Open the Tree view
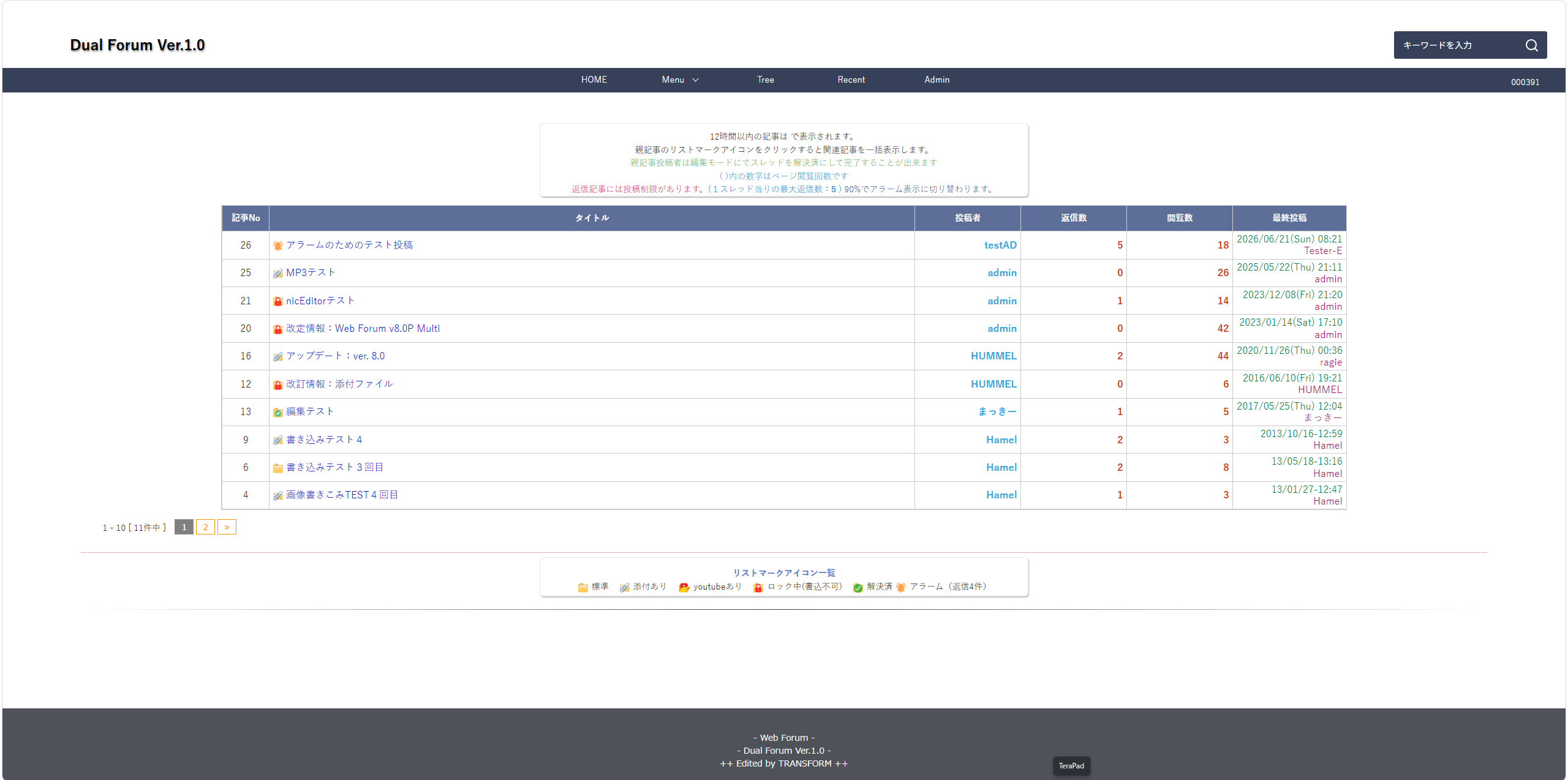The height and width of the screenshot is (780, 1568). click(x=766, y=80)
